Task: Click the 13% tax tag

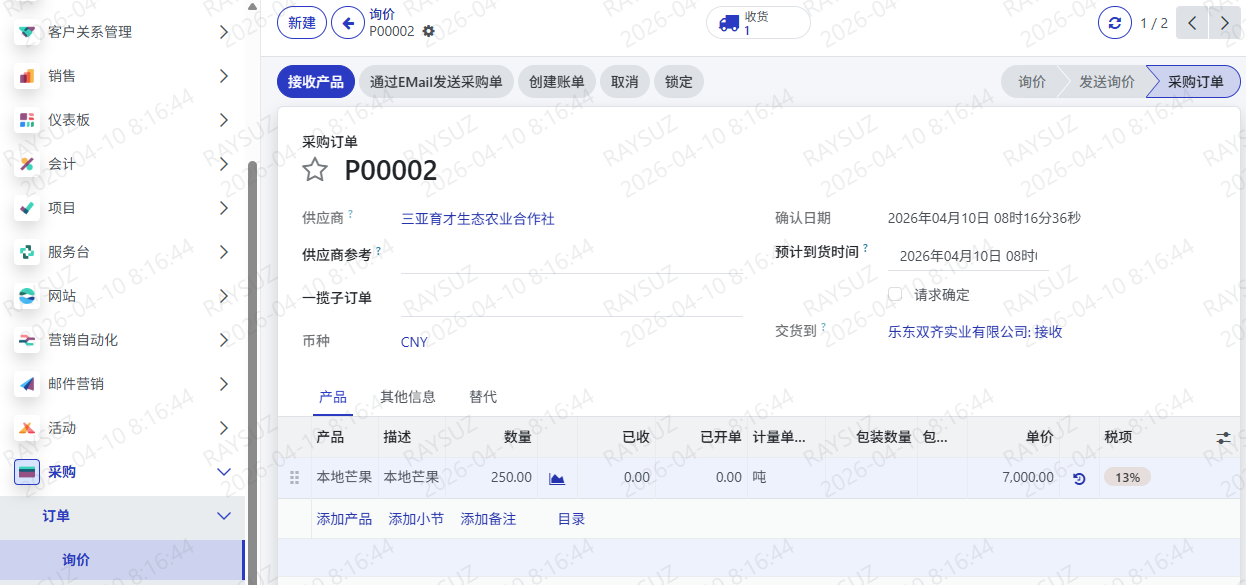Action: 1128,478
